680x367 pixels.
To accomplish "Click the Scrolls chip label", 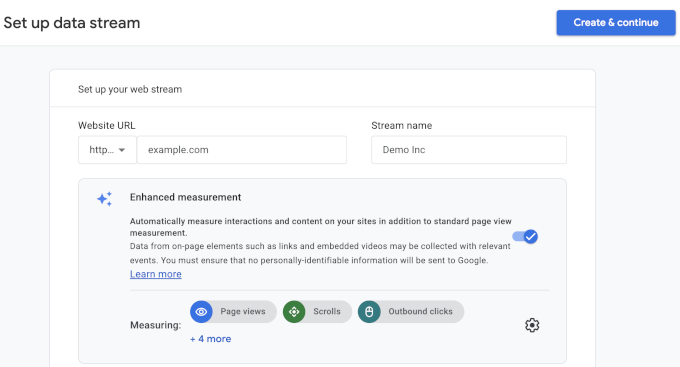I will click(x=327, y=311).
